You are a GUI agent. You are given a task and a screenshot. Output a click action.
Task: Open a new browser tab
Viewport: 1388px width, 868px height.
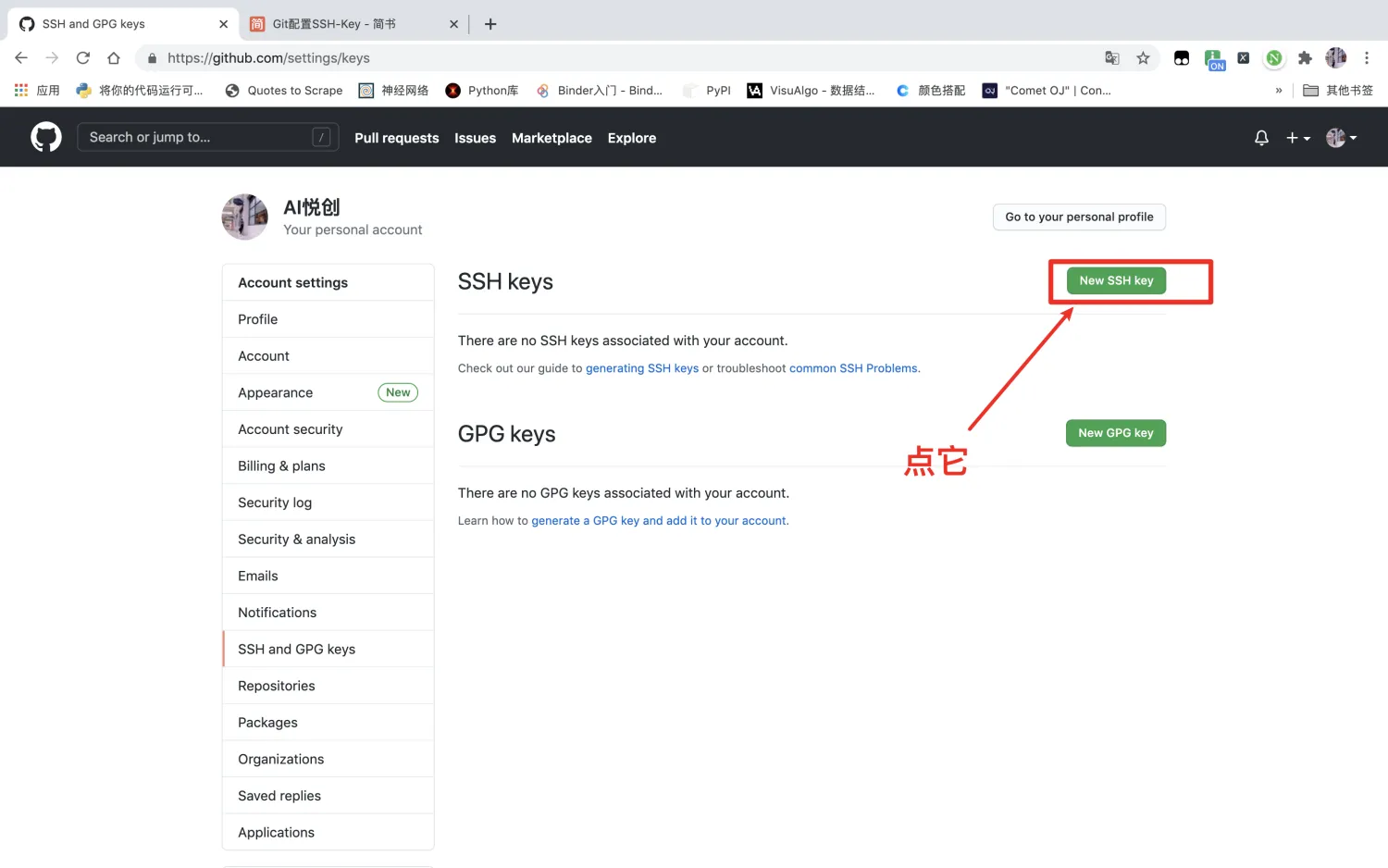[490, 24]
